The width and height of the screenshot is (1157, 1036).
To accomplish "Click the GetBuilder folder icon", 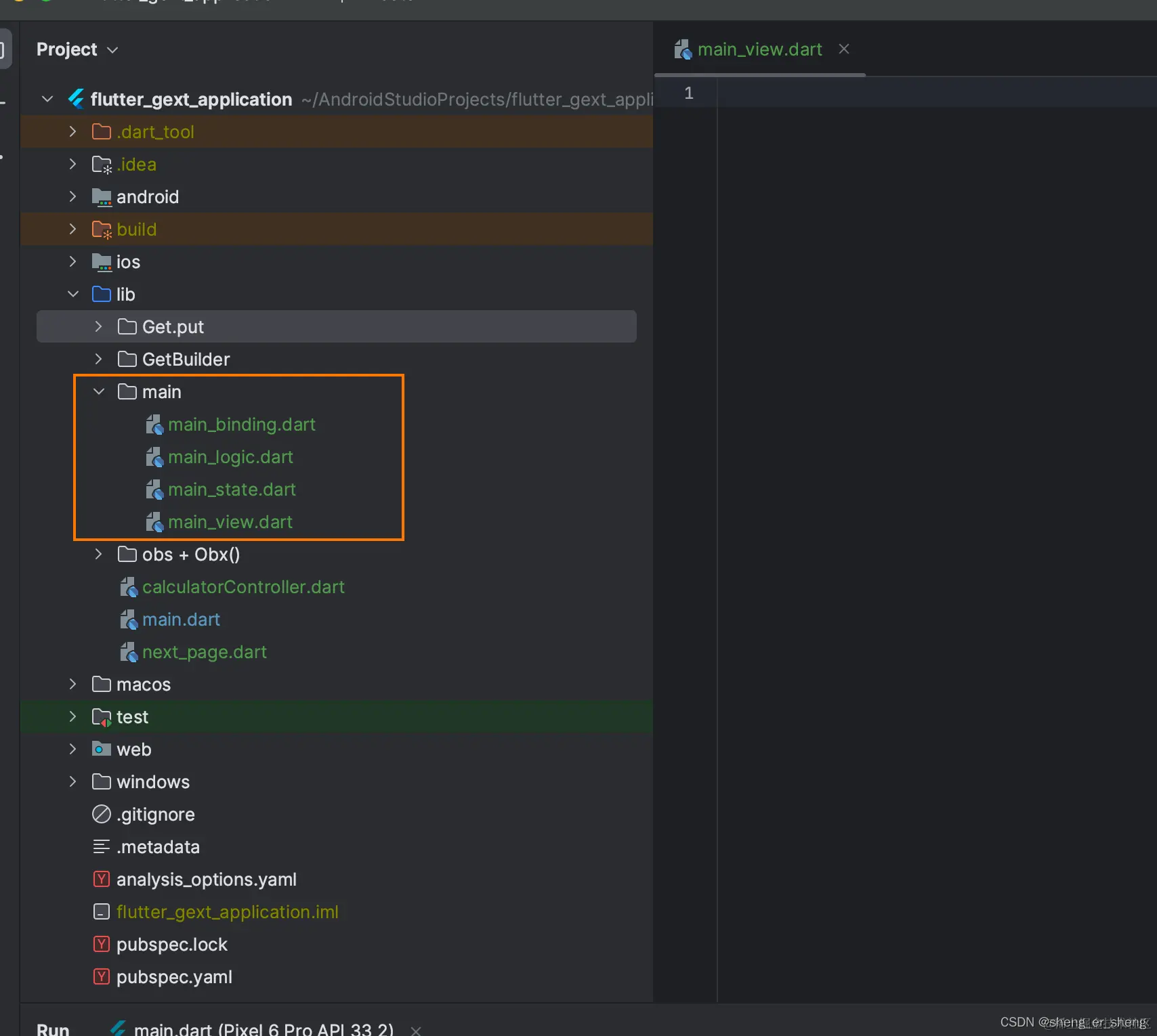I will 127,359.
